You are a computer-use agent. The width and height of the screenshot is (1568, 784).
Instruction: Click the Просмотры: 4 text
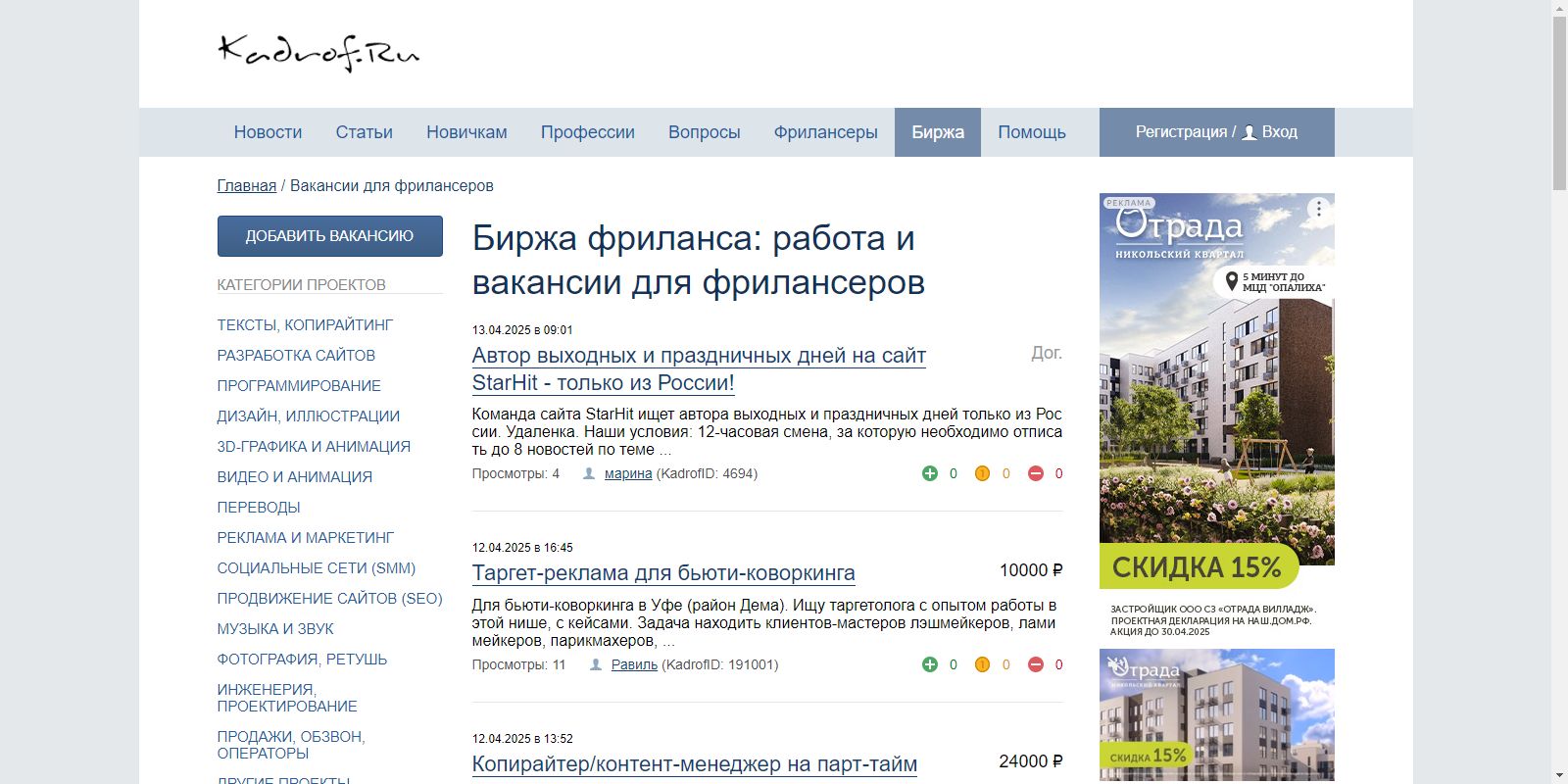pos(515,473)
